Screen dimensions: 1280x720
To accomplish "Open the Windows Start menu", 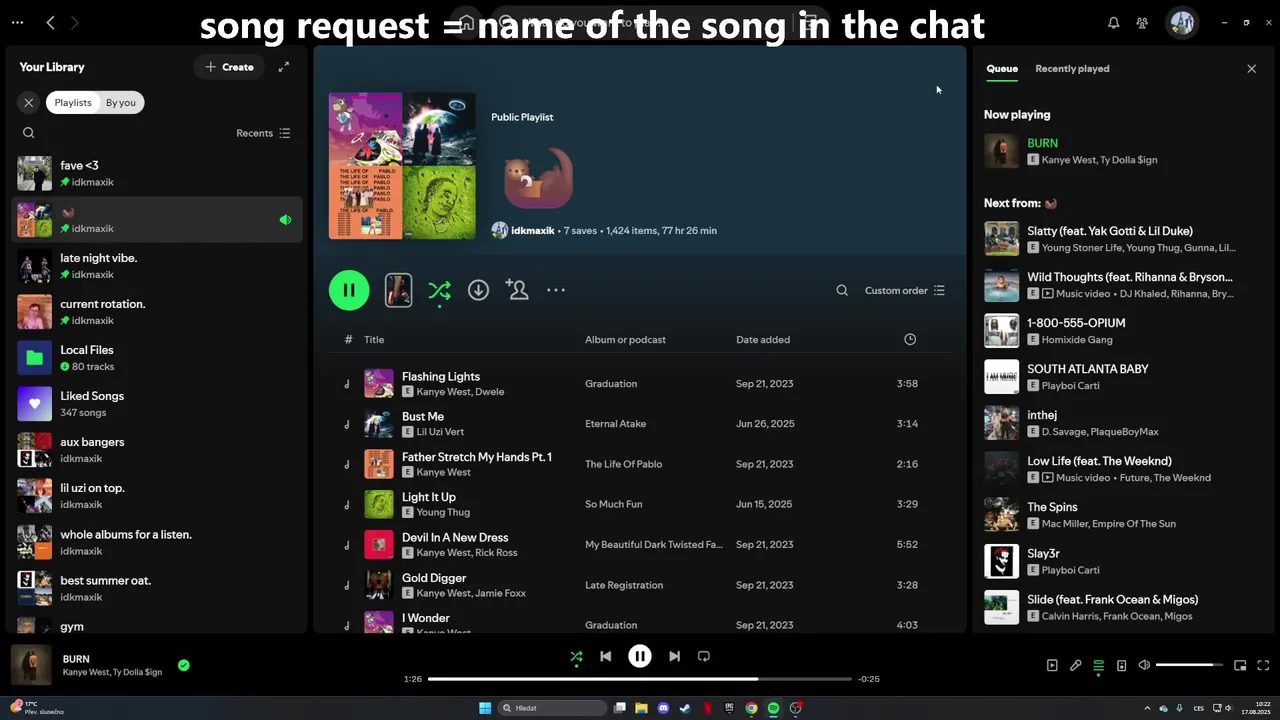I will tap(485, 708).
